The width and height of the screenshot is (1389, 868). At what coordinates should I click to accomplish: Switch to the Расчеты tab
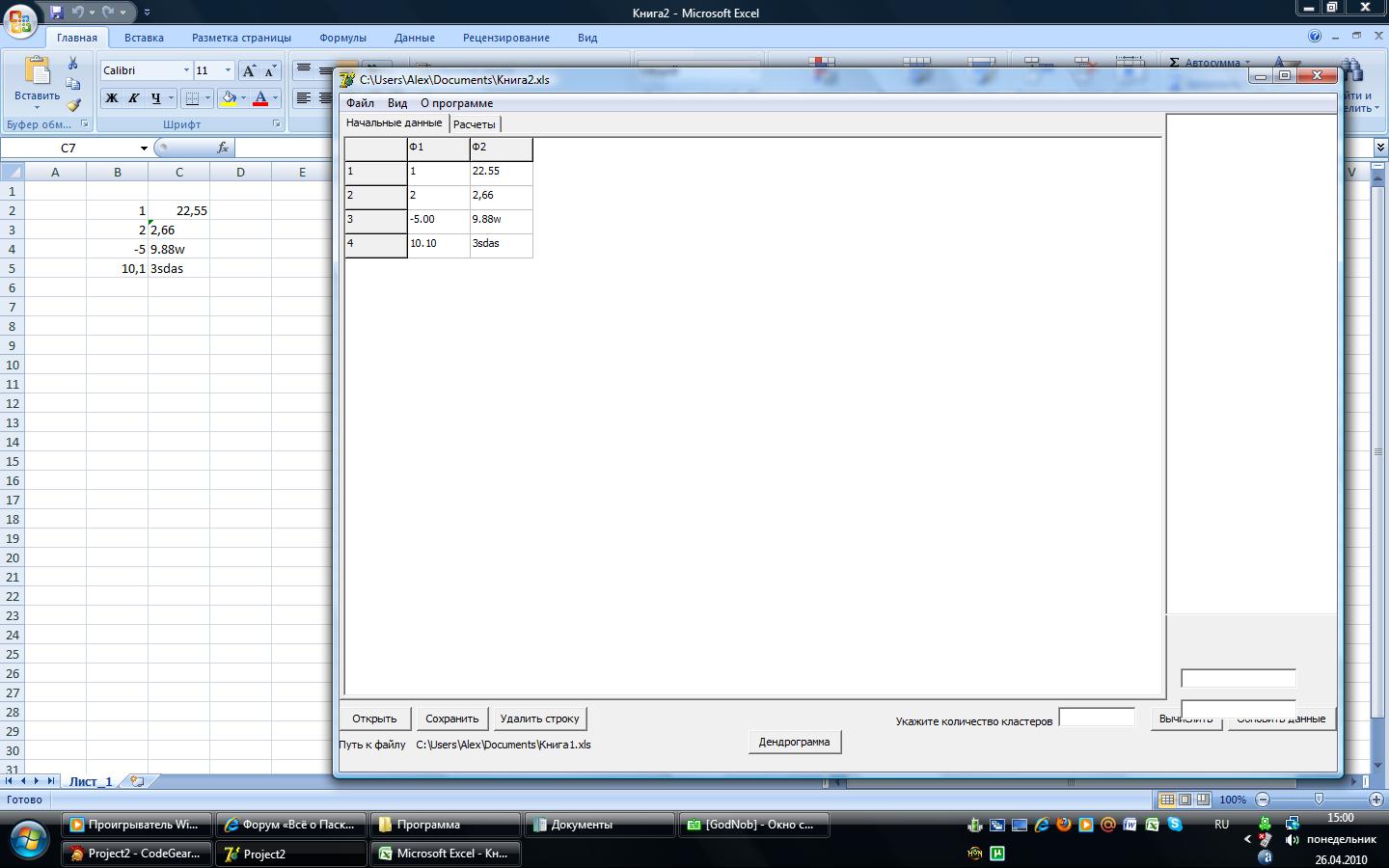[x=474, y=124]
